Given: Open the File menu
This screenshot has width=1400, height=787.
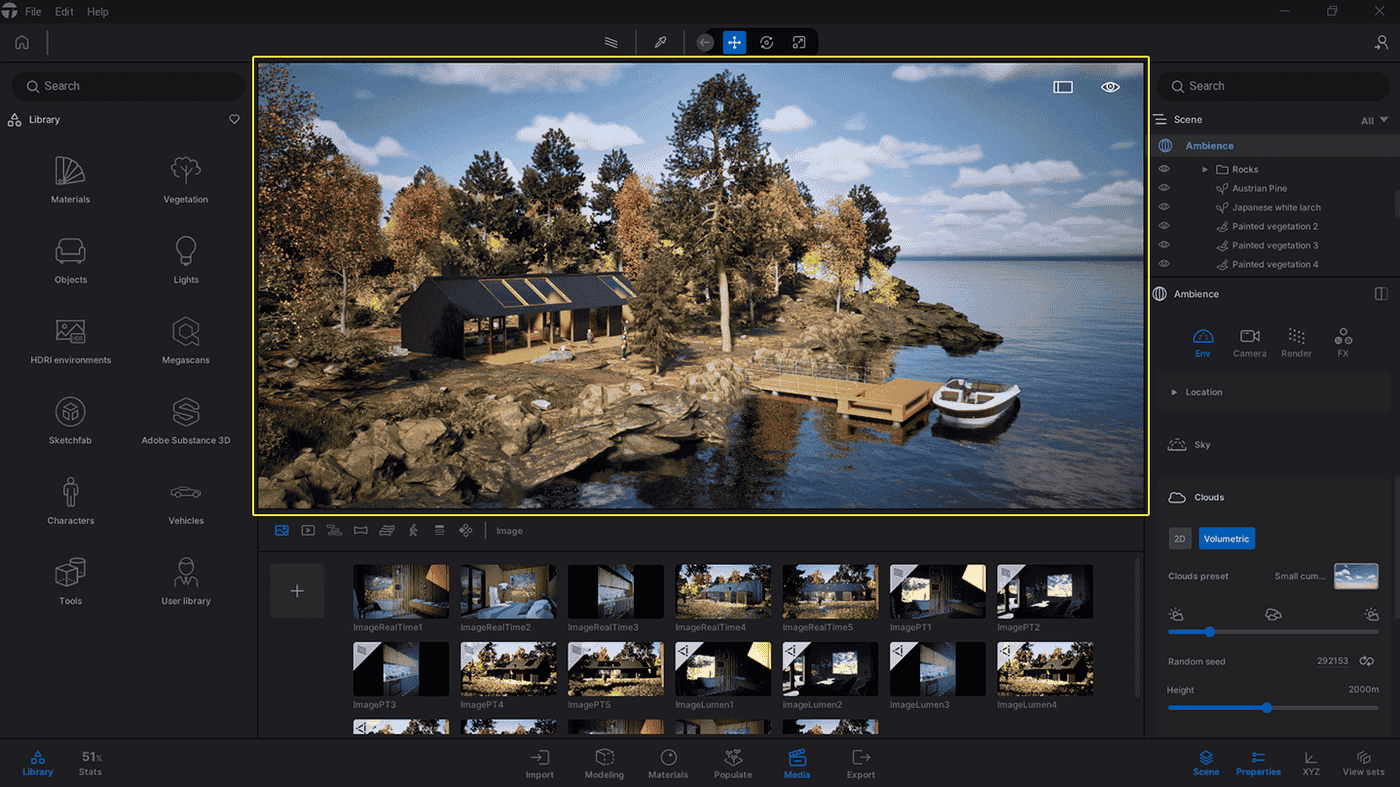Looking at the screenshot, I should 33,12.
